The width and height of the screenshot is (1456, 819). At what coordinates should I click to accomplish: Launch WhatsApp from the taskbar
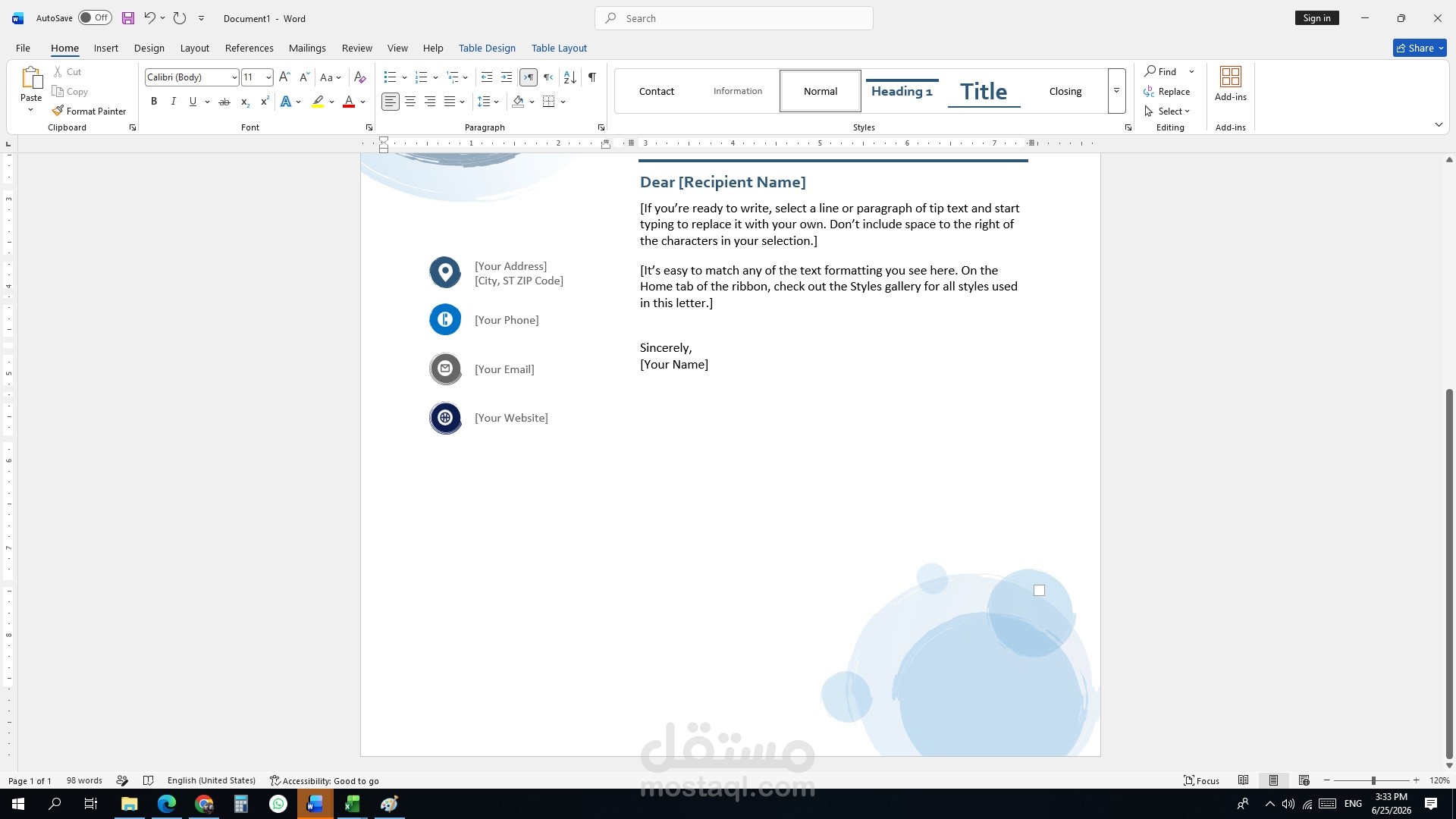click(x=278, y=804)
